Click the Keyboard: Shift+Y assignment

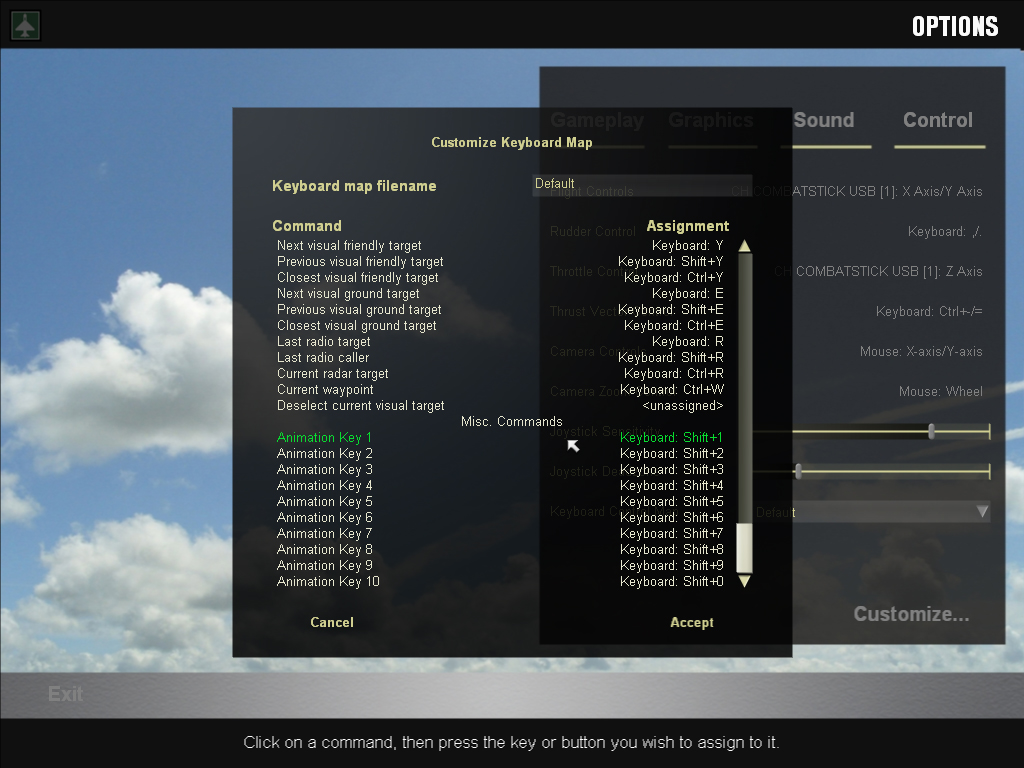(671, 262)
